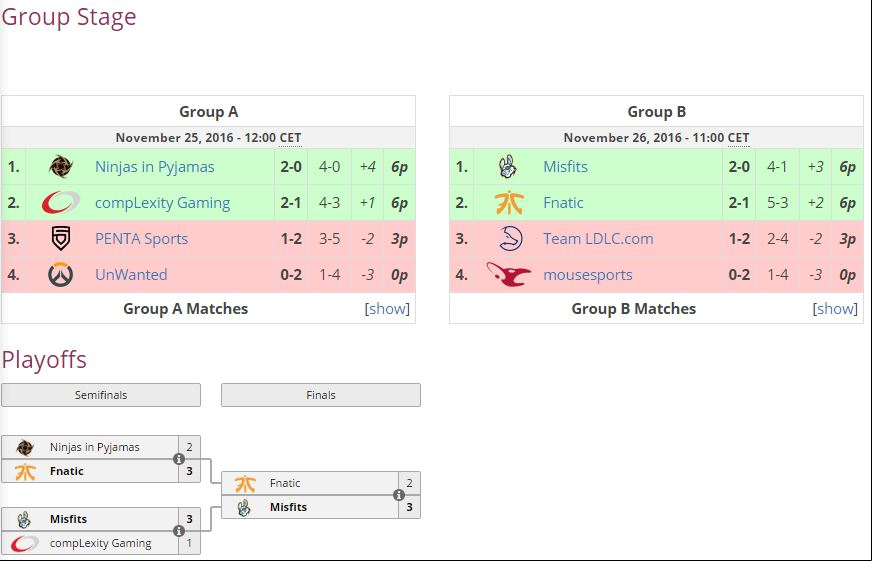Click the mousesports red logo

pyautogui.click(x=509, y=275)
